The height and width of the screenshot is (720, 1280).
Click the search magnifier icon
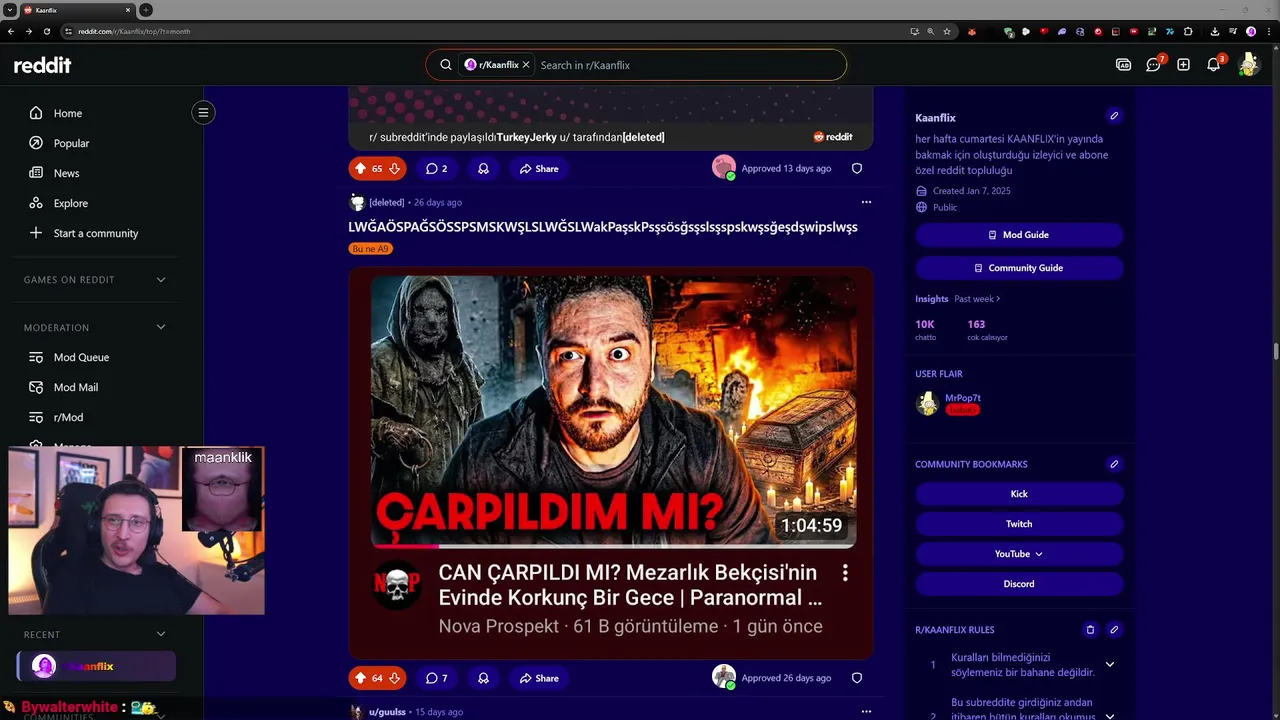pyautogui.click(x=445, y=65)
